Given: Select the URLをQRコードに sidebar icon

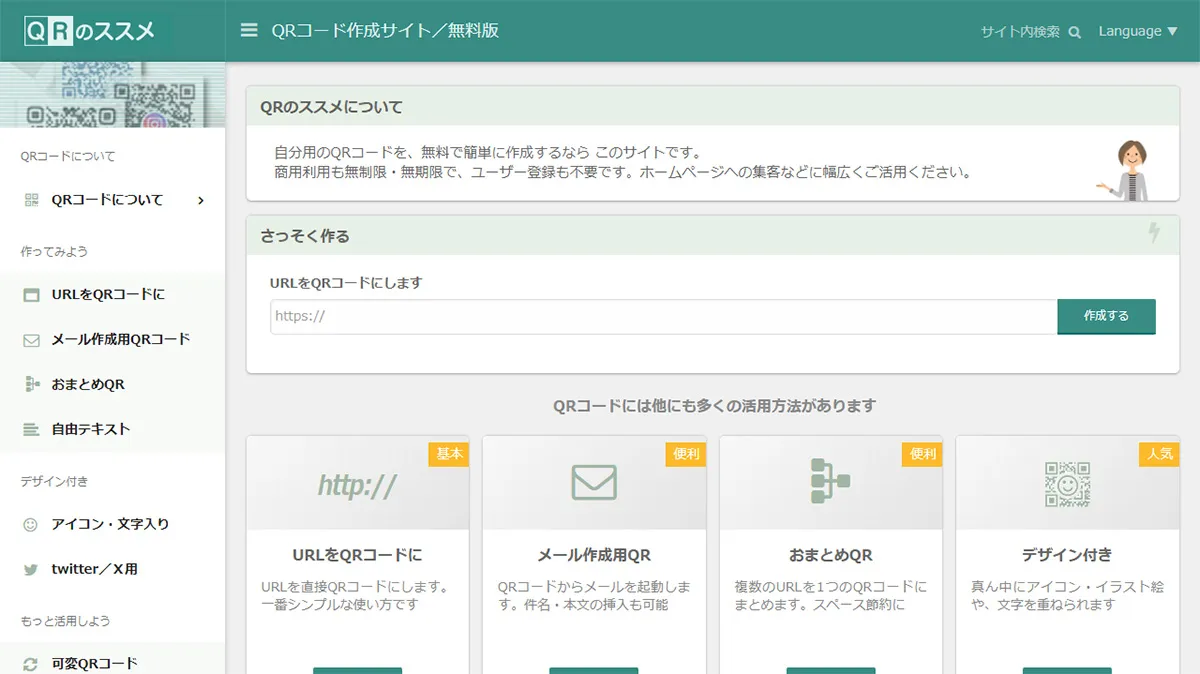Looking at the screenshot, I should (x=33, y=294).
